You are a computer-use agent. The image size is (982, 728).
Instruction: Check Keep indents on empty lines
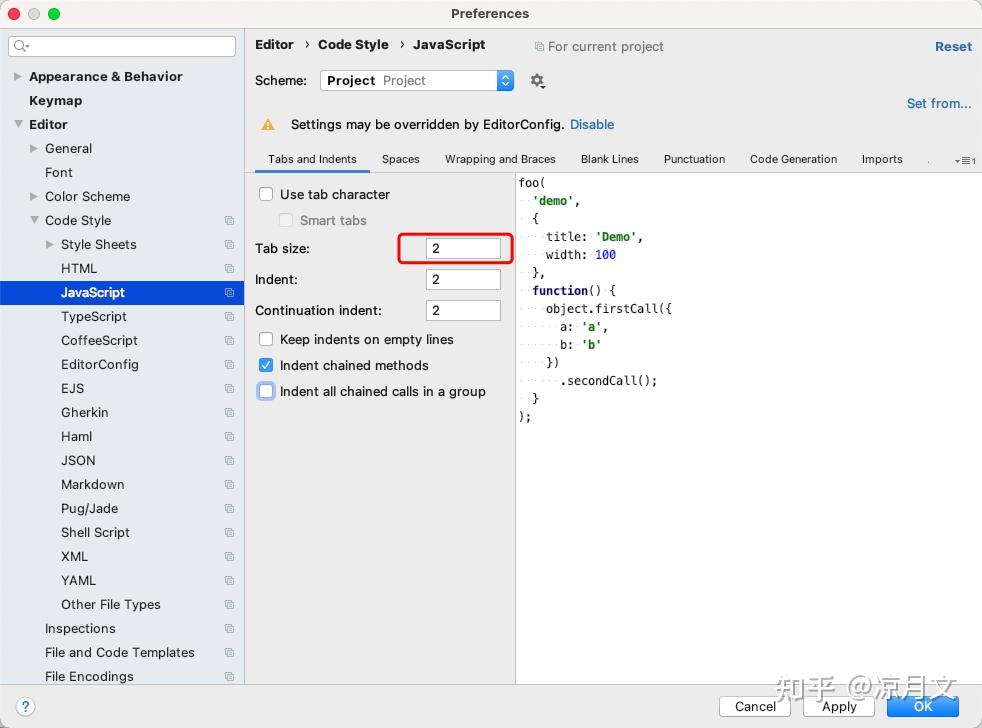266,339
